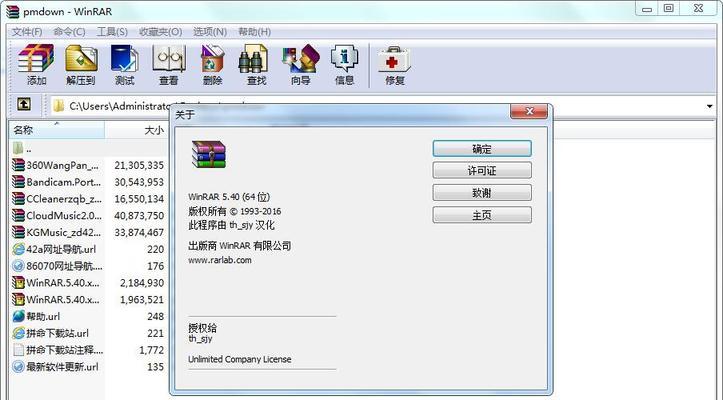Click the Add (添加) toolbar icon
This screenshot has height=400, width=723.
(x=36, y=59)
